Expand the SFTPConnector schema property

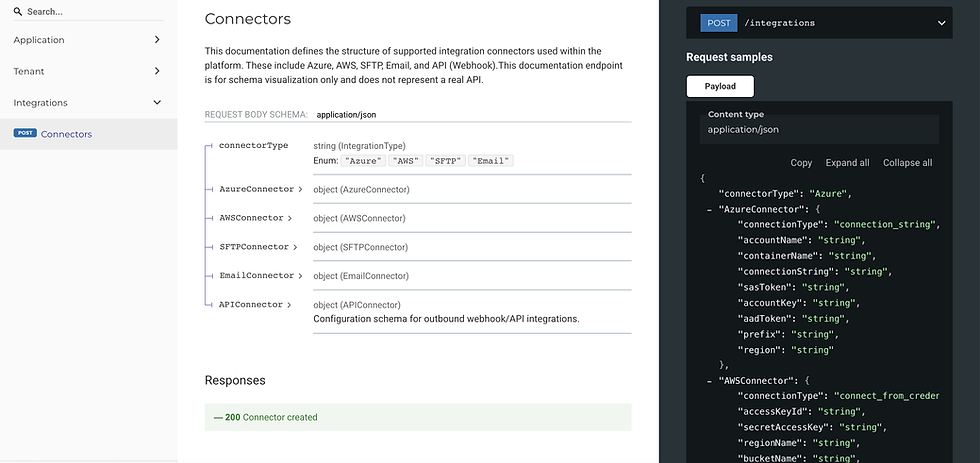click(x=258, y=247)
